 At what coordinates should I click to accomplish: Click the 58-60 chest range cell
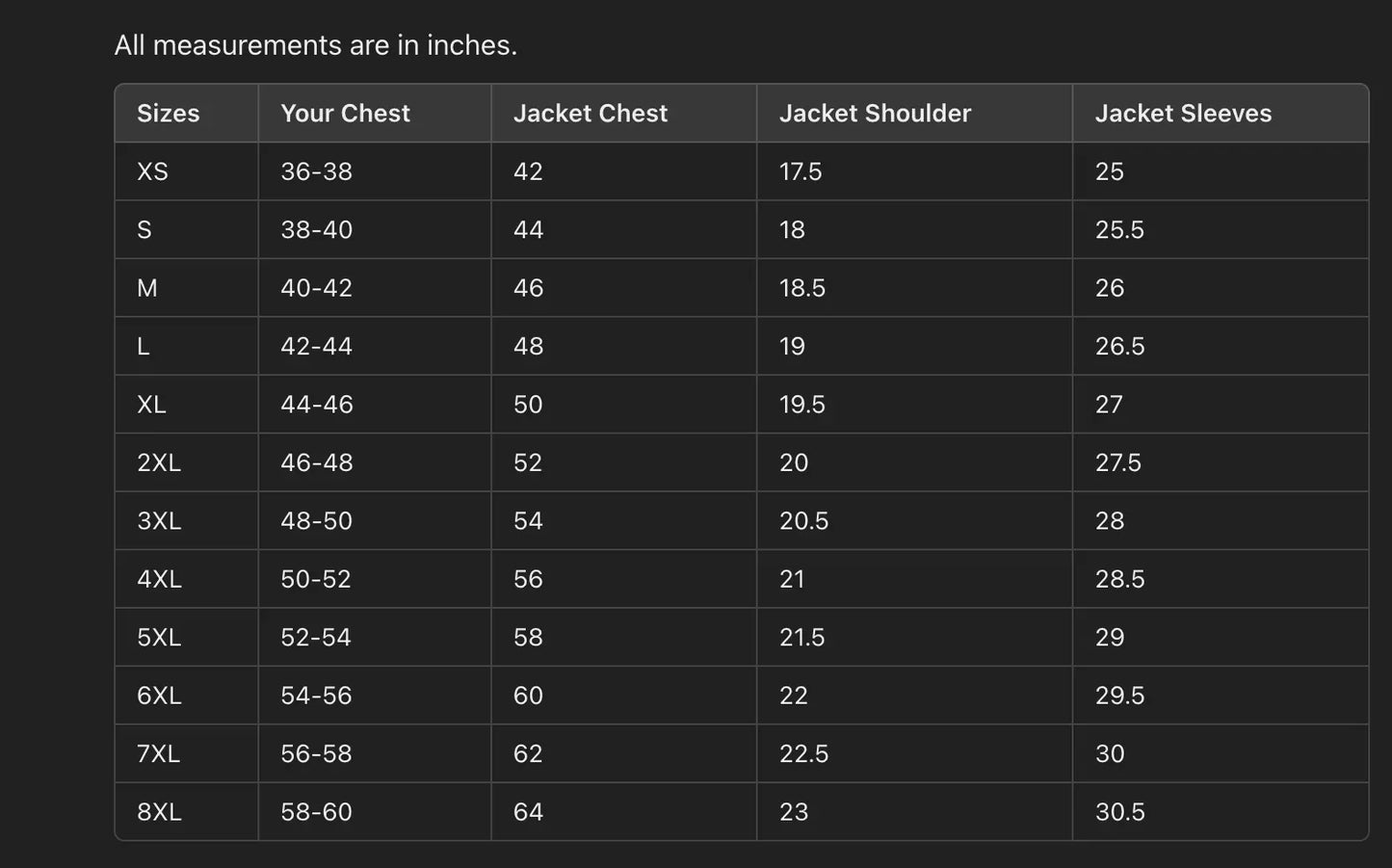click(316, 812)
